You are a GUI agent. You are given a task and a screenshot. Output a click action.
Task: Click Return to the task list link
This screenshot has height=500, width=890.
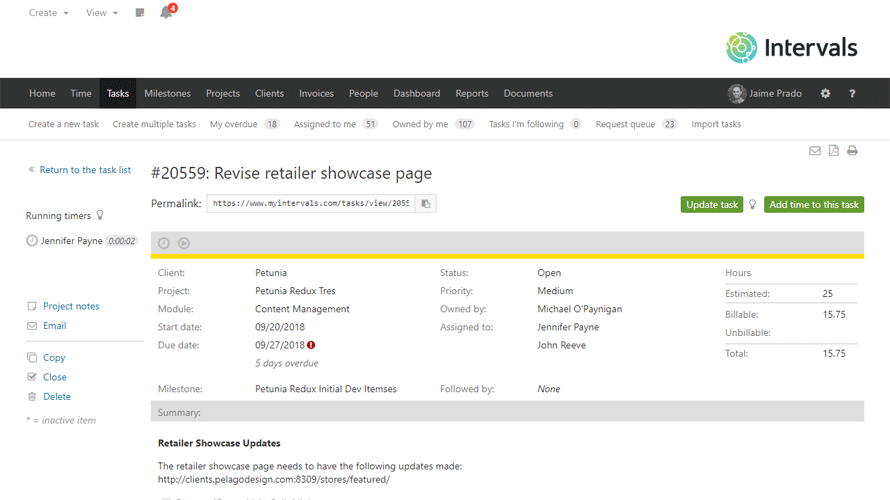tap(85, 170)
